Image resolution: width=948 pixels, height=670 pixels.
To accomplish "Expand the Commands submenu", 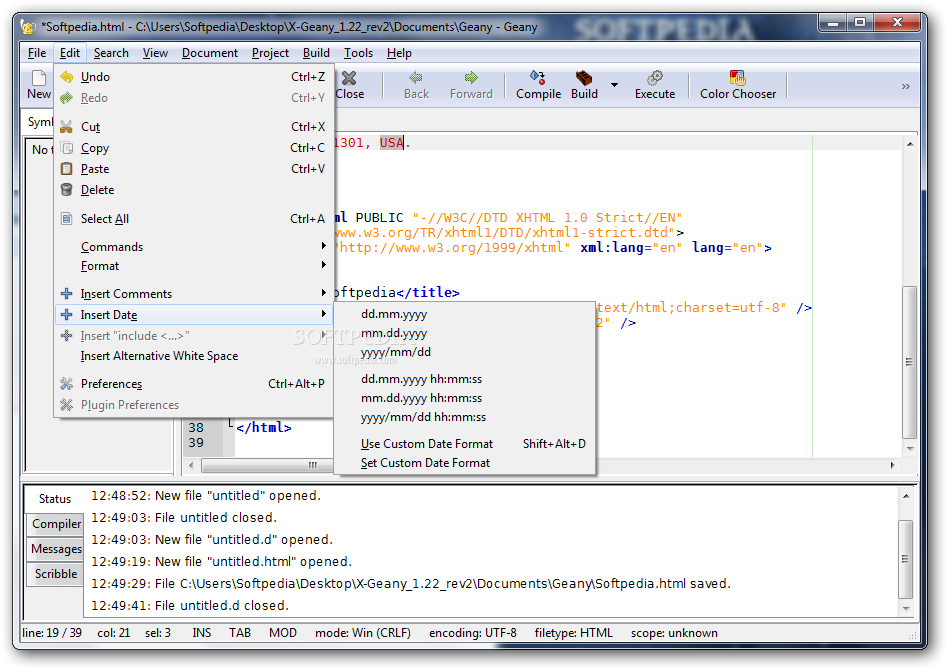I will coord(195,247).
